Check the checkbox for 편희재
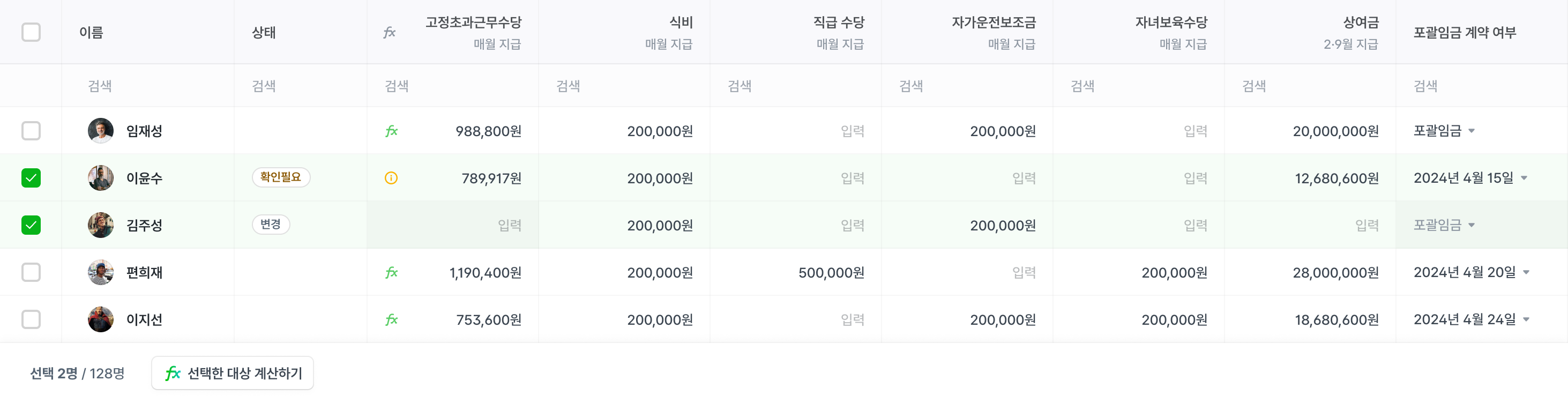 tap(31, 272)
